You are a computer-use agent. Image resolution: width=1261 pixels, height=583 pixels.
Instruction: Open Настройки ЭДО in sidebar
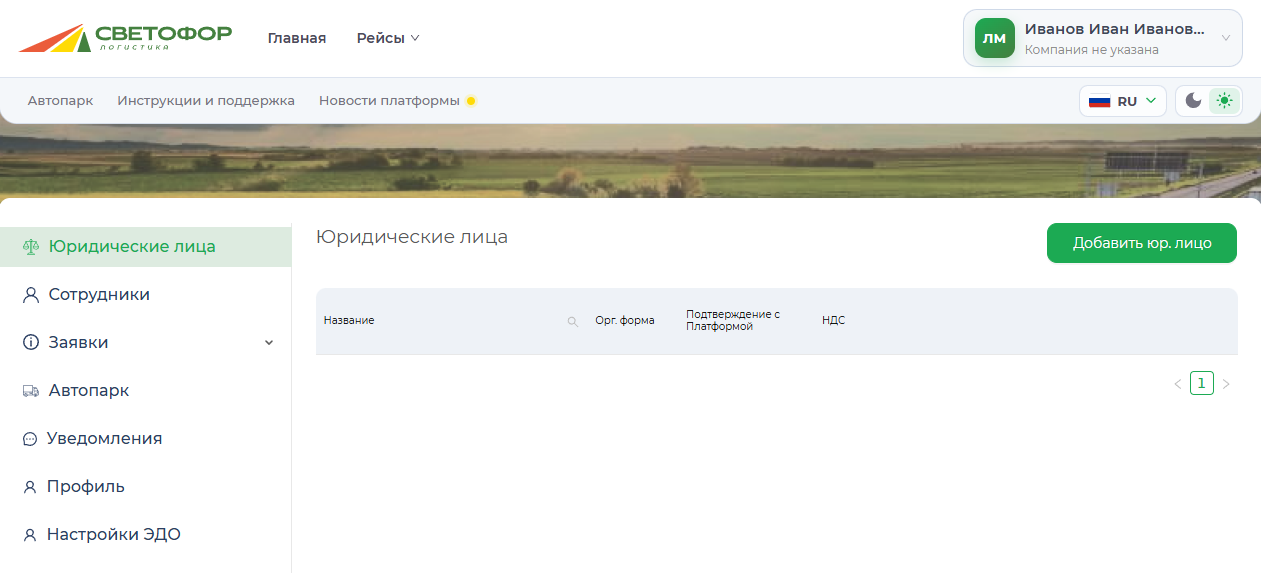146,535
